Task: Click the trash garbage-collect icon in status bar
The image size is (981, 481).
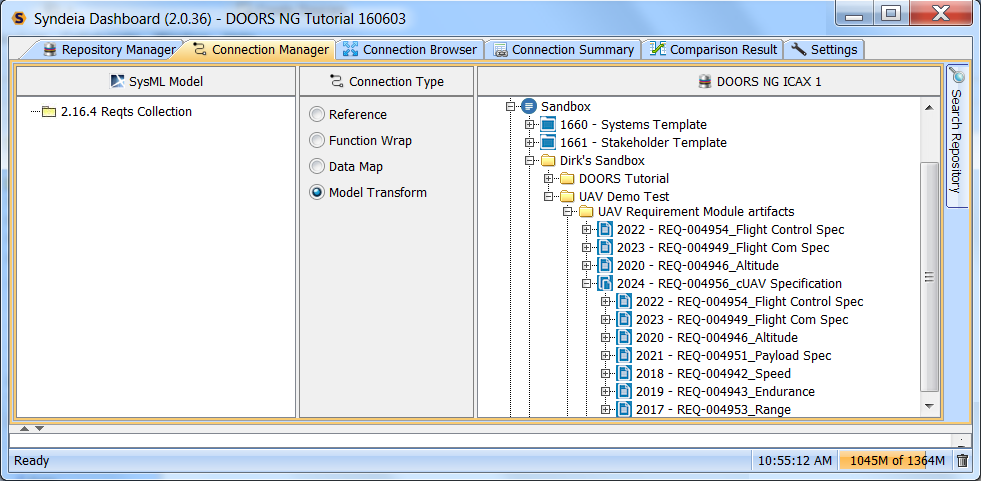Action: point(962,461)
